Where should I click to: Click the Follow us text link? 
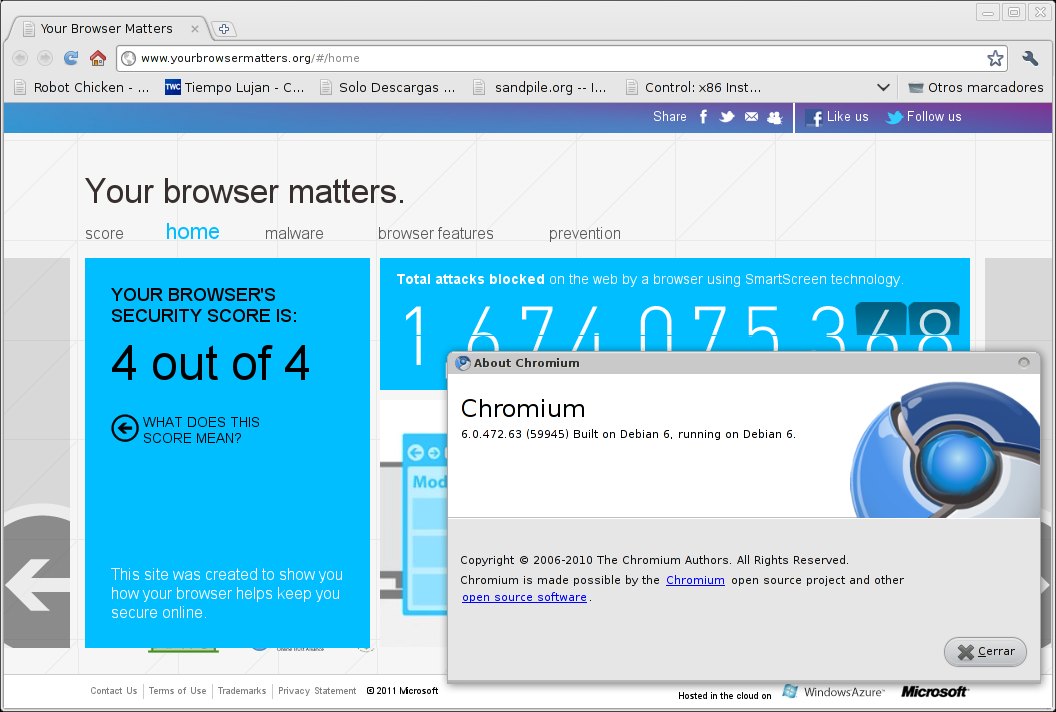coord(934,117)
